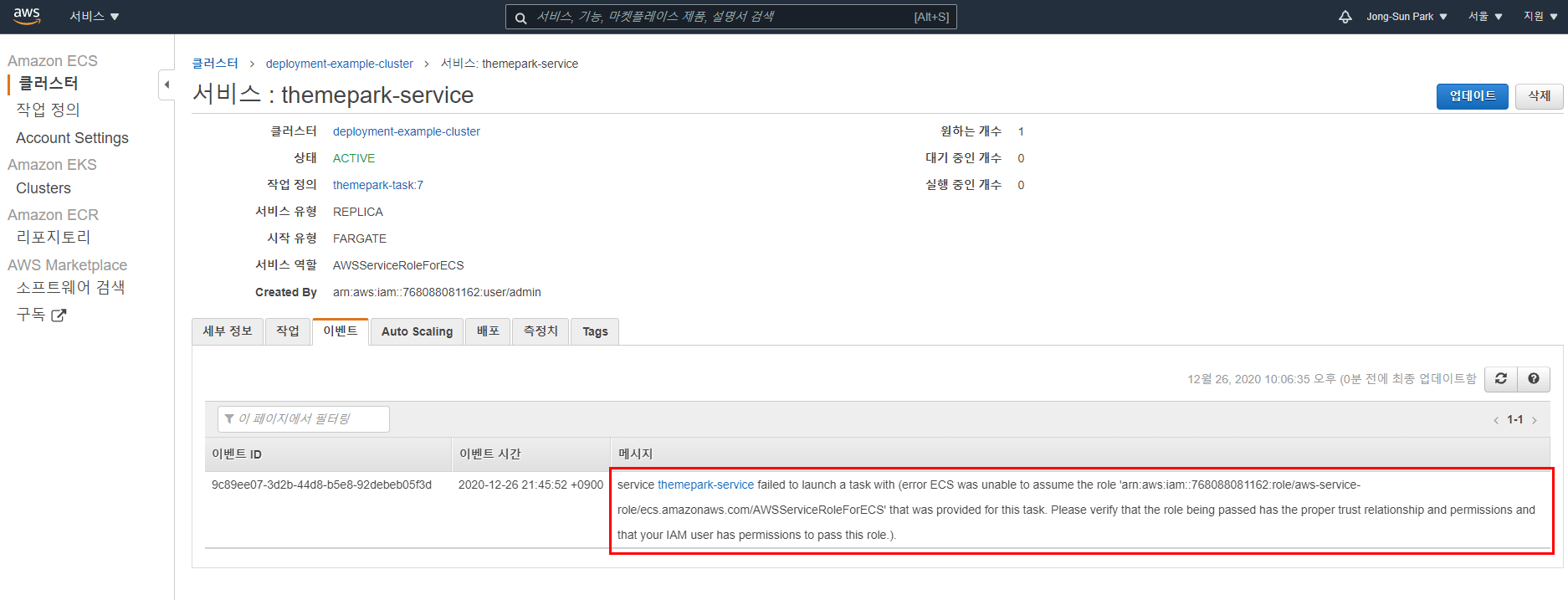Open the 서울 region dropdown

pos(1485,17)
